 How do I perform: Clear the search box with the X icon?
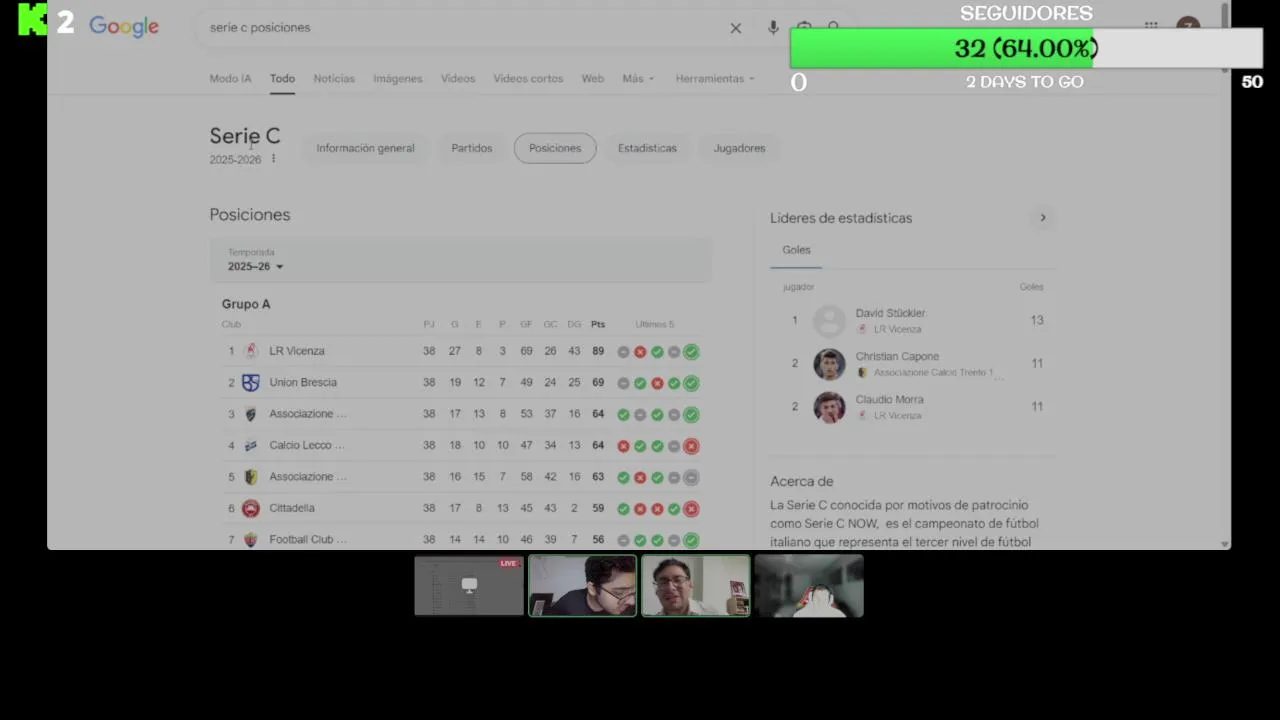[x=736, y=28]
